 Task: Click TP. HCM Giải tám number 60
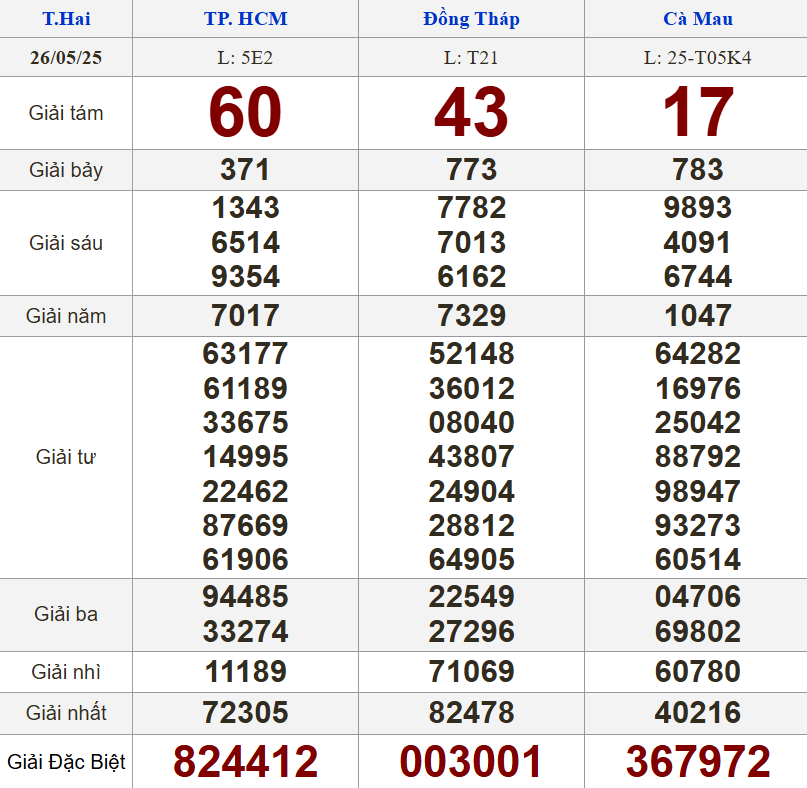point(245,113)
